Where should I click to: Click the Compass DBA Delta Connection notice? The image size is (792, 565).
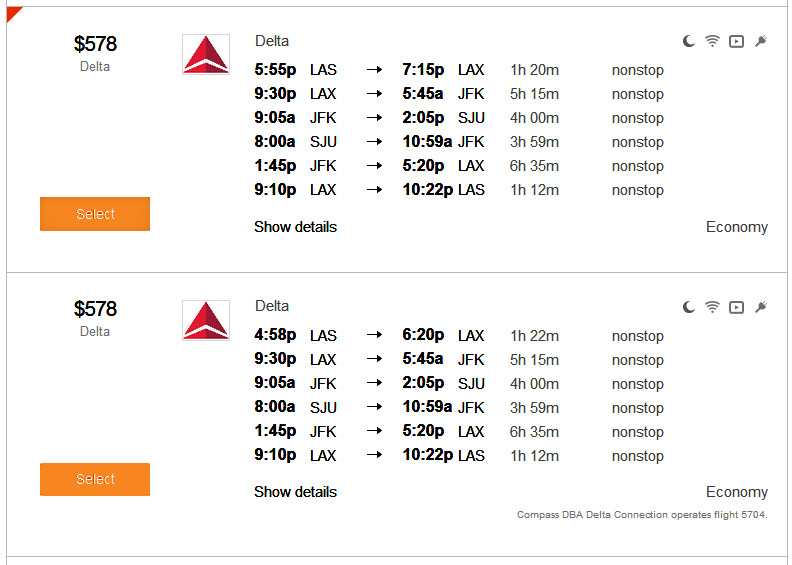click(641, 515)
